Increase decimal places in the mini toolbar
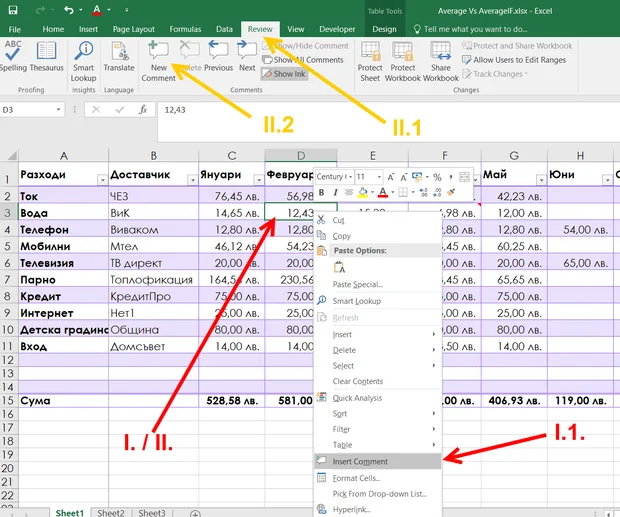The image size is (620, 517). point(423,193)
